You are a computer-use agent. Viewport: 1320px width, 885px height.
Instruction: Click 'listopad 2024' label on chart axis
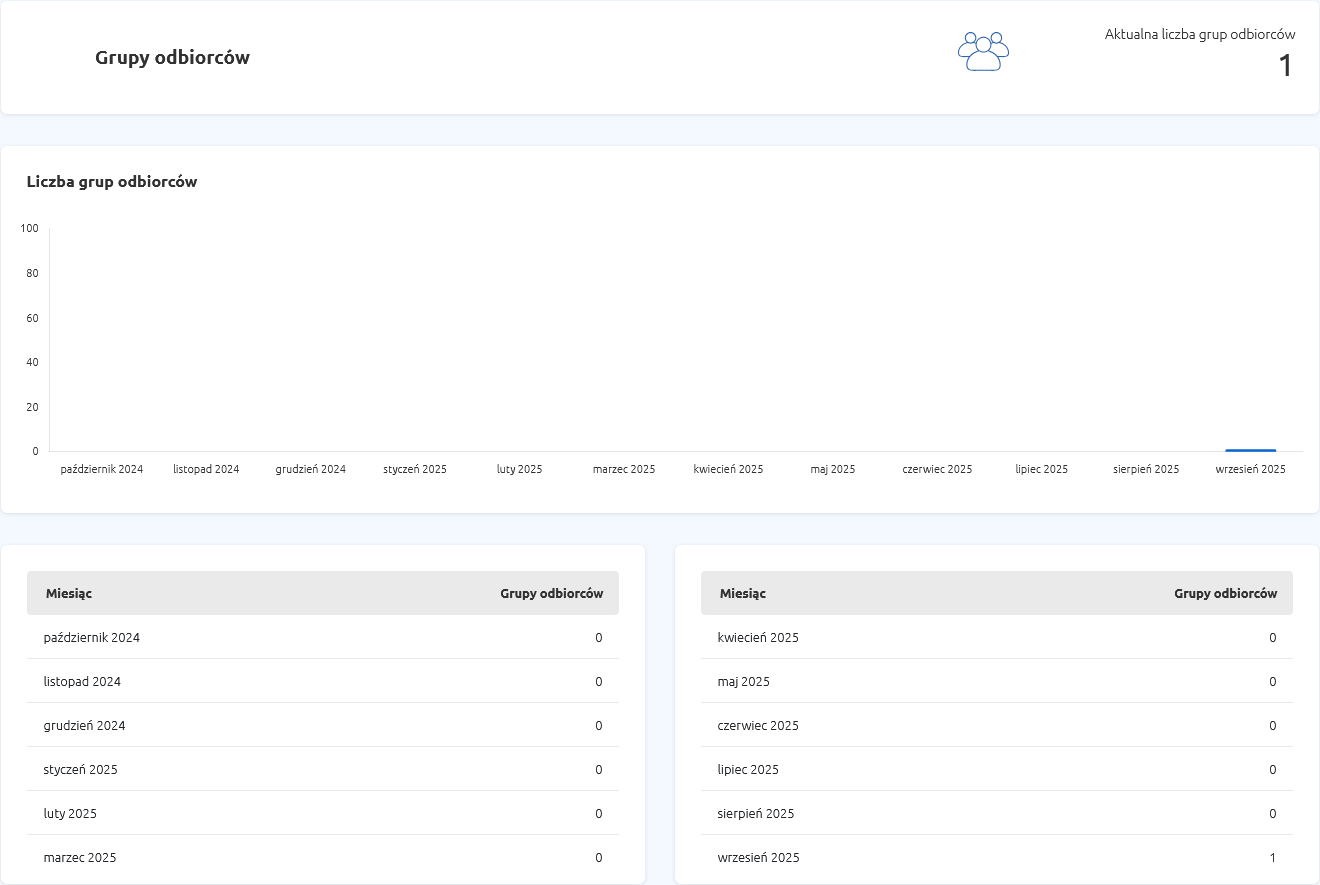click(x=206, y=469)
